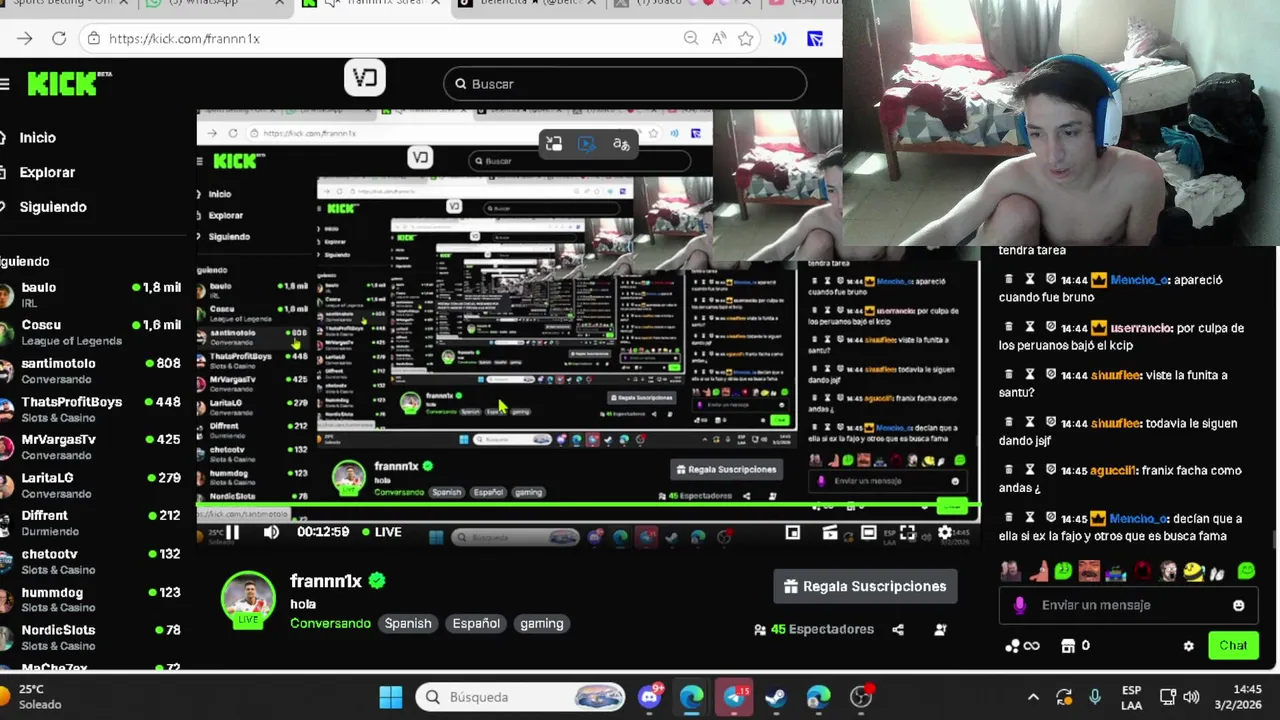The width and height of the screenshot is (1280, 720).
Task: Zoom out icon in address bar
Action: tap(691, 38)
